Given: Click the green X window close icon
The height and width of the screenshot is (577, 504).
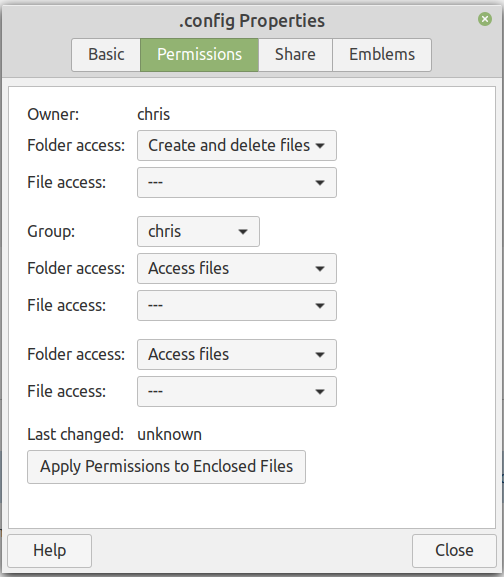Looking at the screenshot, I should [x=485, y=19].
